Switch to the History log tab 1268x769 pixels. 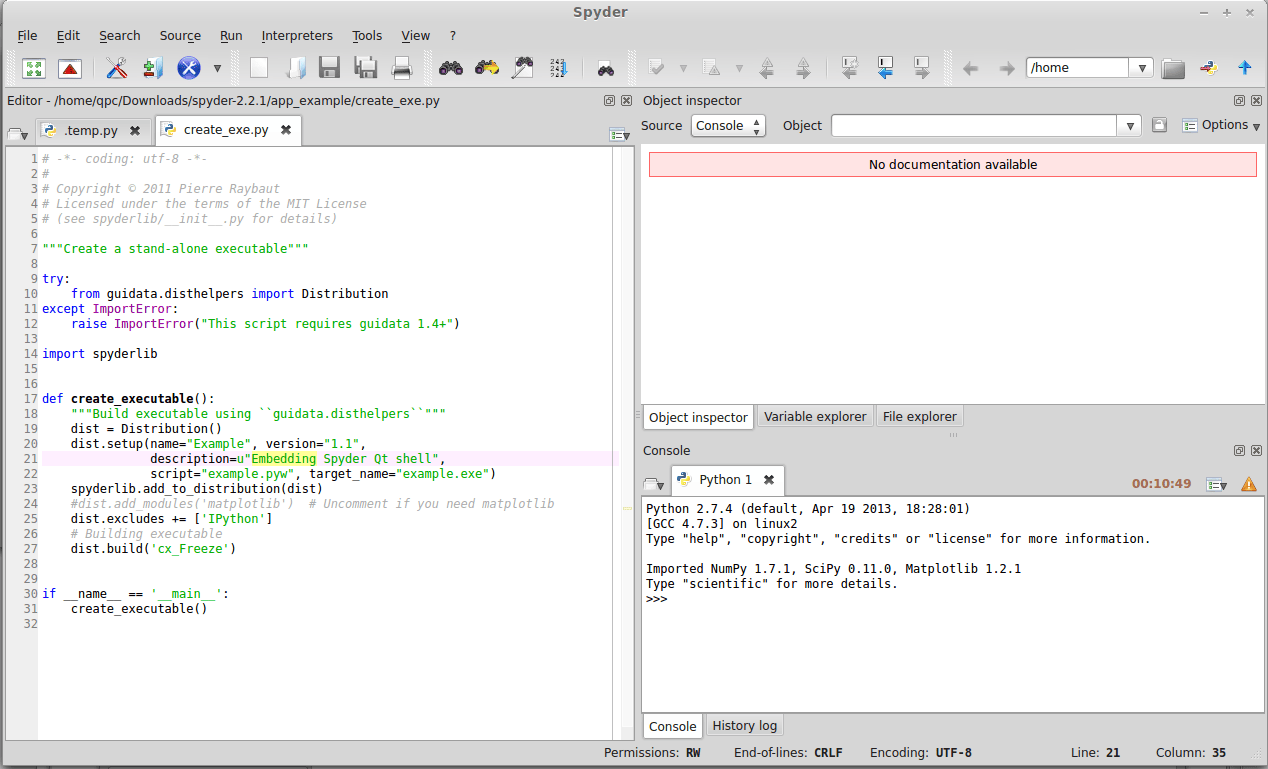[743, 726]
